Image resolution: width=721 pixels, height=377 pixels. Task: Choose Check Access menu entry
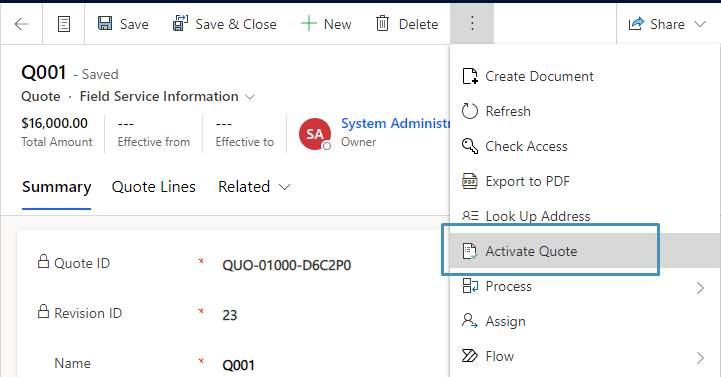click(x=585, y=146)
